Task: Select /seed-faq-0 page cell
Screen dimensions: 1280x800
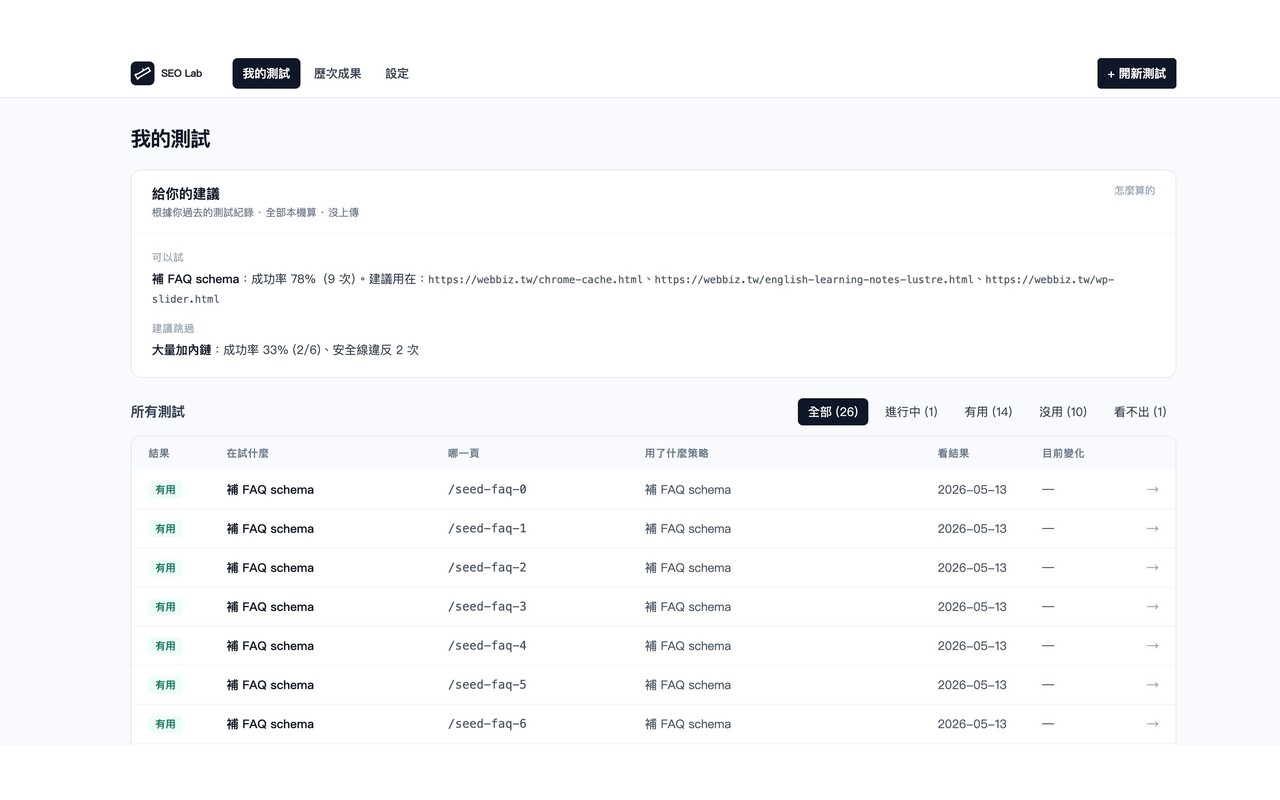Action: pos(487,489)
